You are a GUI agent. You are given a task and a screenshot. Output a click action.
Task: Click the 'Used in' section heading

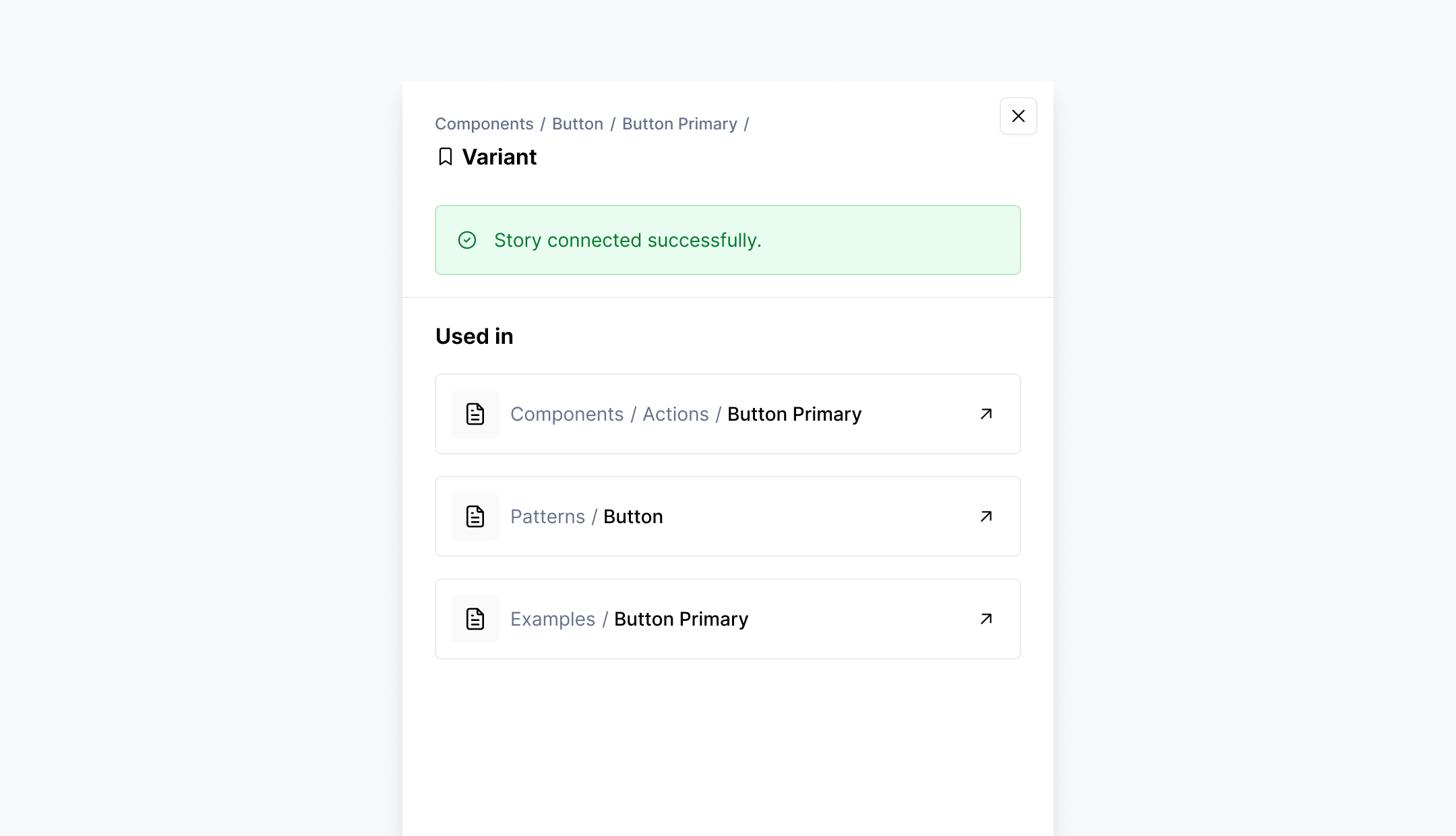click(x=475, y=336)
